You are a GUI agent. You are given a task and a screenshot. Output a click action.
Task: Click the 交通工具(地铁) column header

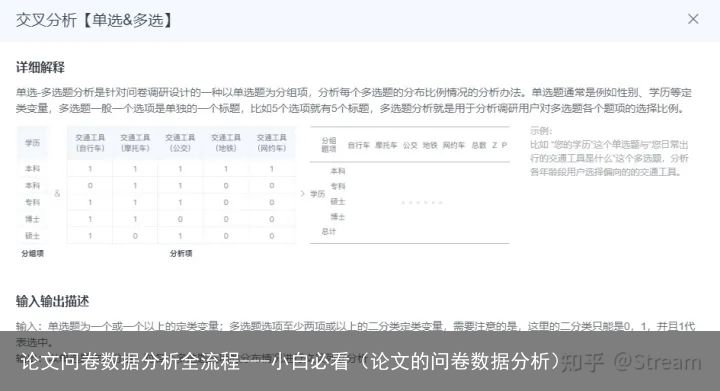(x=226, y=143)
